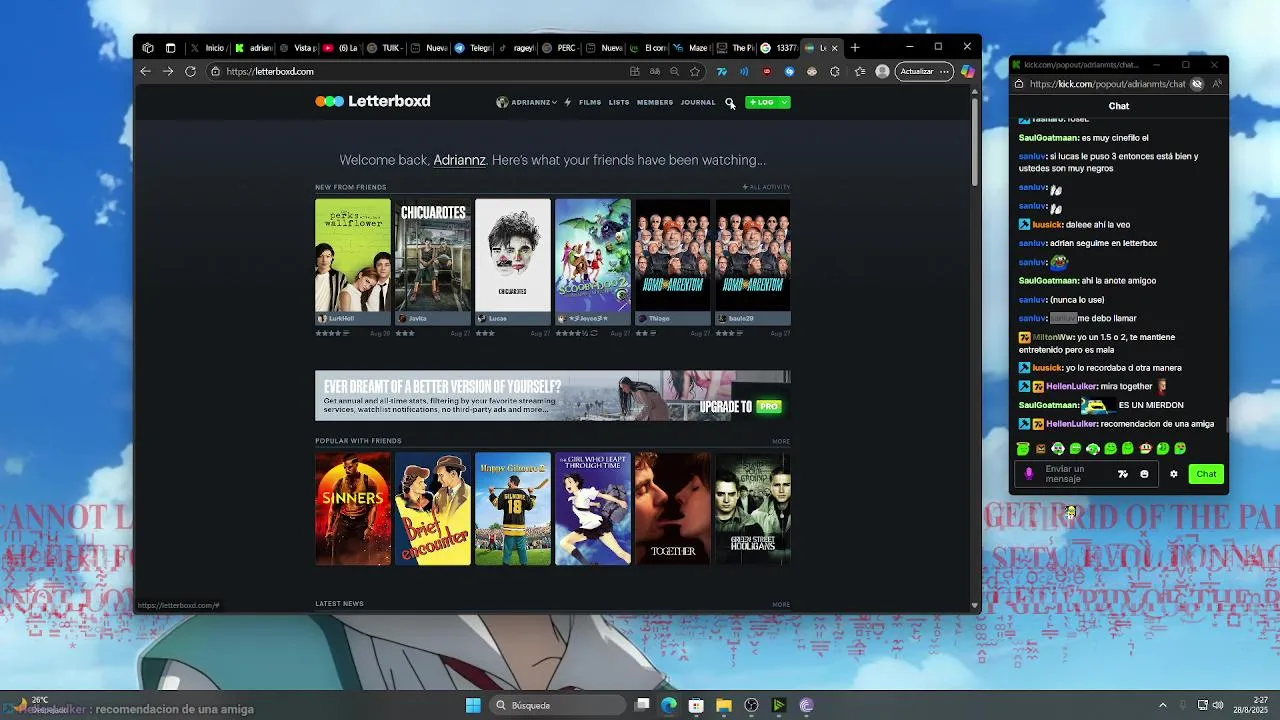1280x720 pixels.
Task: Open the dropdown arrow beside the LOG button
Action: [x=785, y=102]
